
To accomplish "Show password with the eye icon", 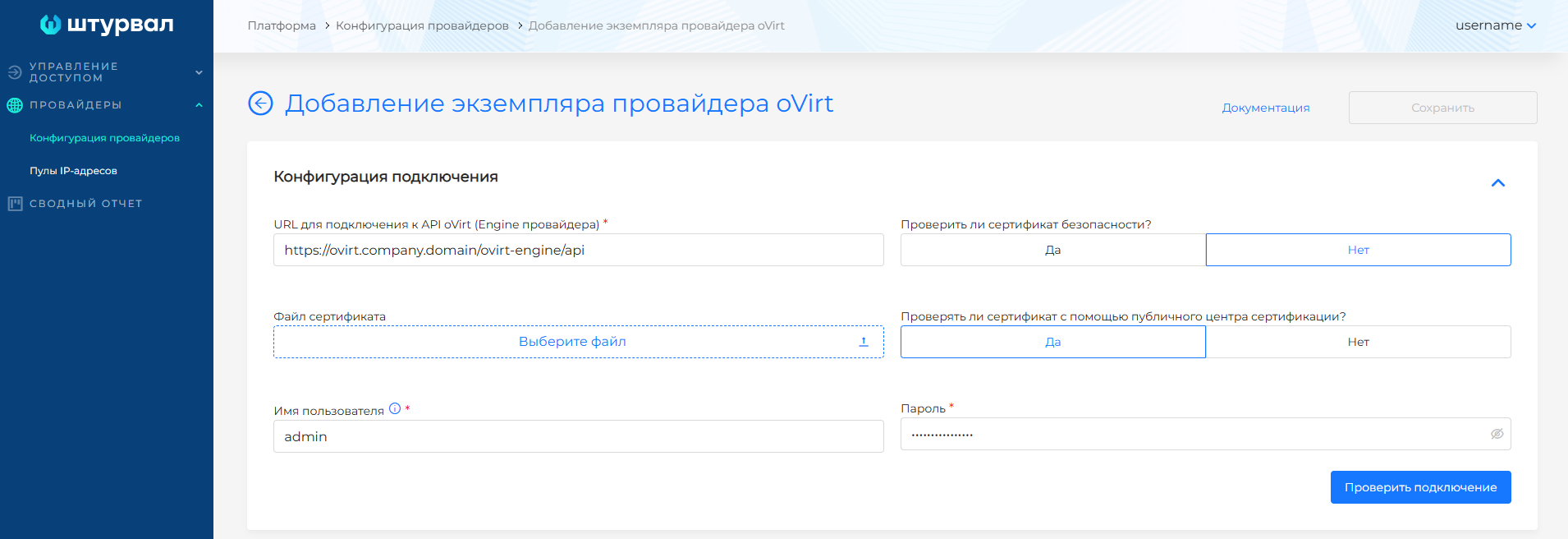I will click(1497, 434).
